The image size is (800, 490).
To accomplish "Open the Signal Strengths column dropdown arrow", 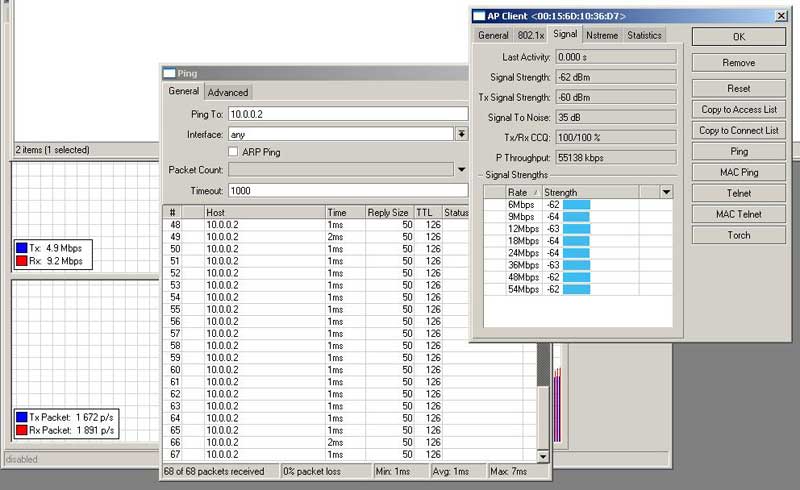I will (x=666, y=192).
